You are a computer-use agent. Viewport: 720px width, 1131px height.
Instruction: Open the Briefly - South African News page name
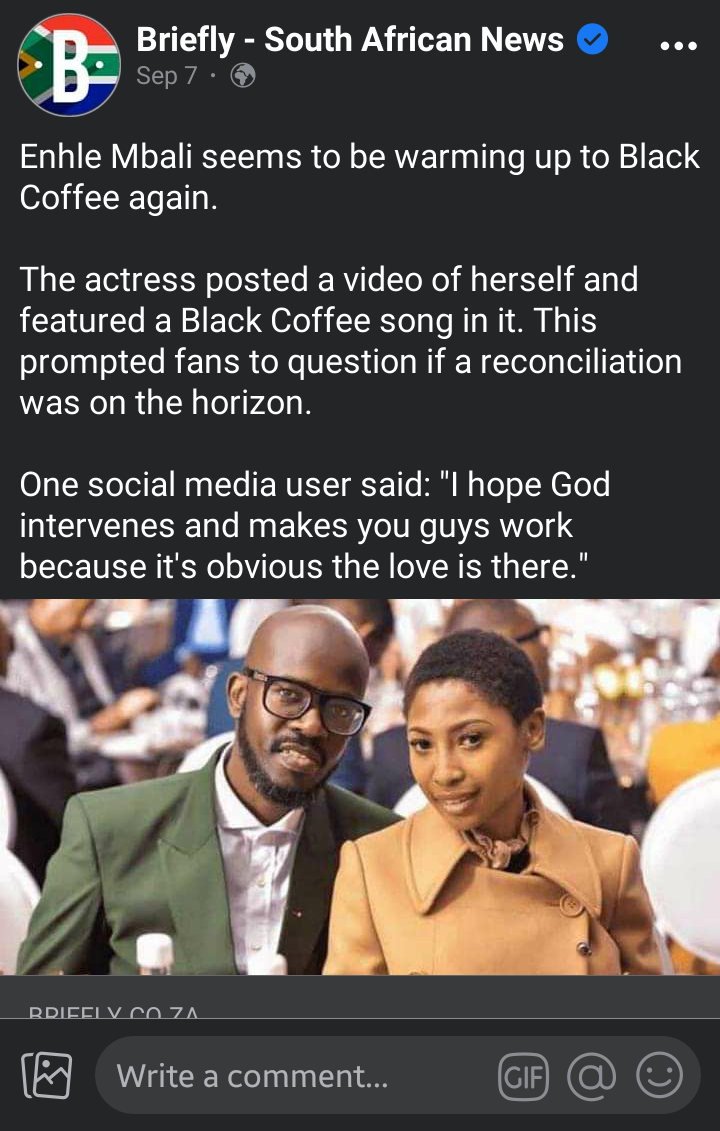(x=350, y=40)
